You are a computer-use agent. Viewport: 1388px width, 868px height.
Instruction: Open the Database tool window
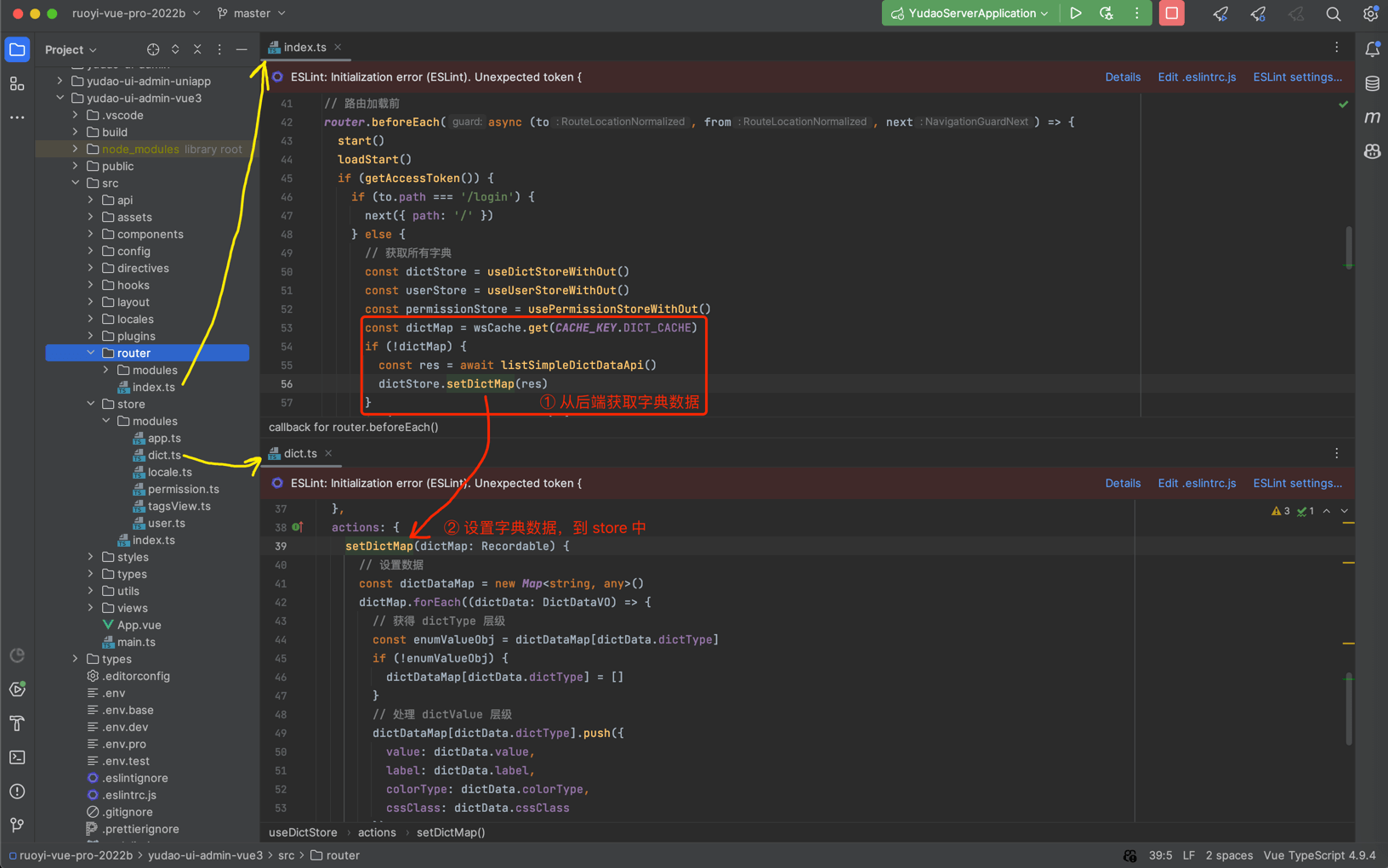(x=1372, y=83)
